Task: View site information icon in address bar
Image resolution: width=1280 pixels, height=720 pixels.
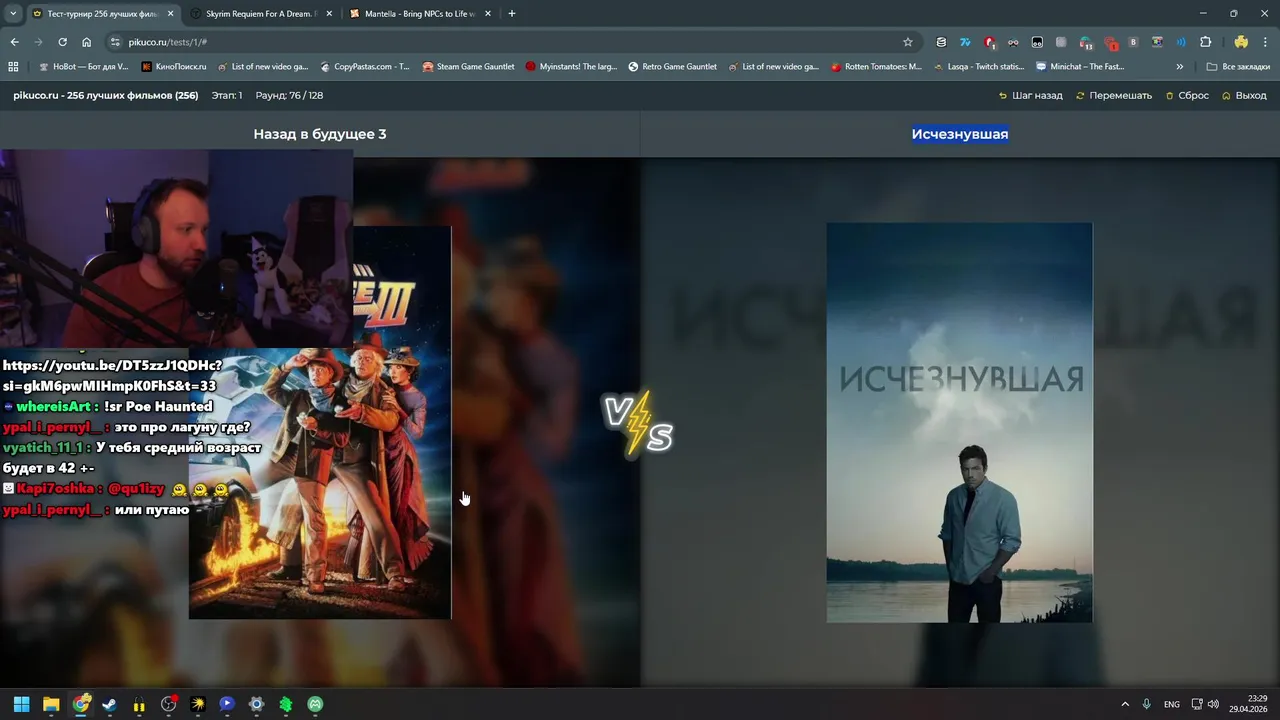Action: (x=115, y=42)
